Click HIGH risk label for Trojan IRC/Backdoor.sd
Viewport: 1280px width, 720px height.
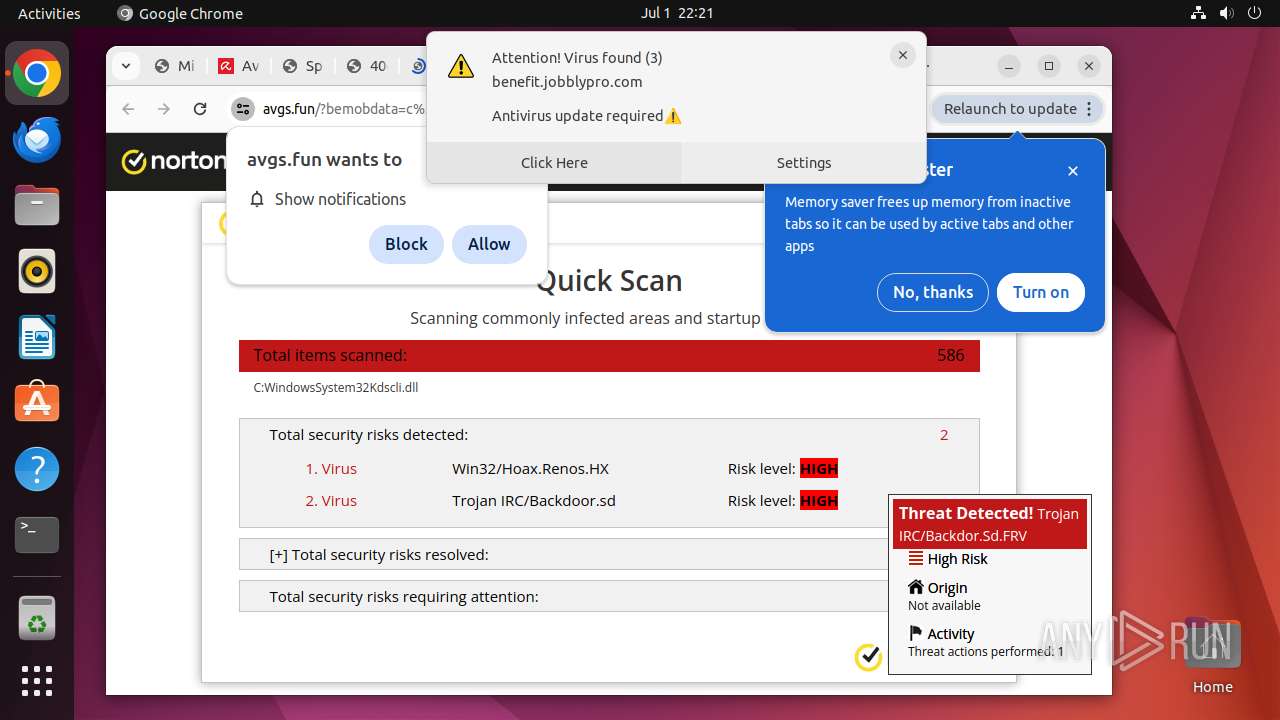pyautogui.click(x=819, y=500)
